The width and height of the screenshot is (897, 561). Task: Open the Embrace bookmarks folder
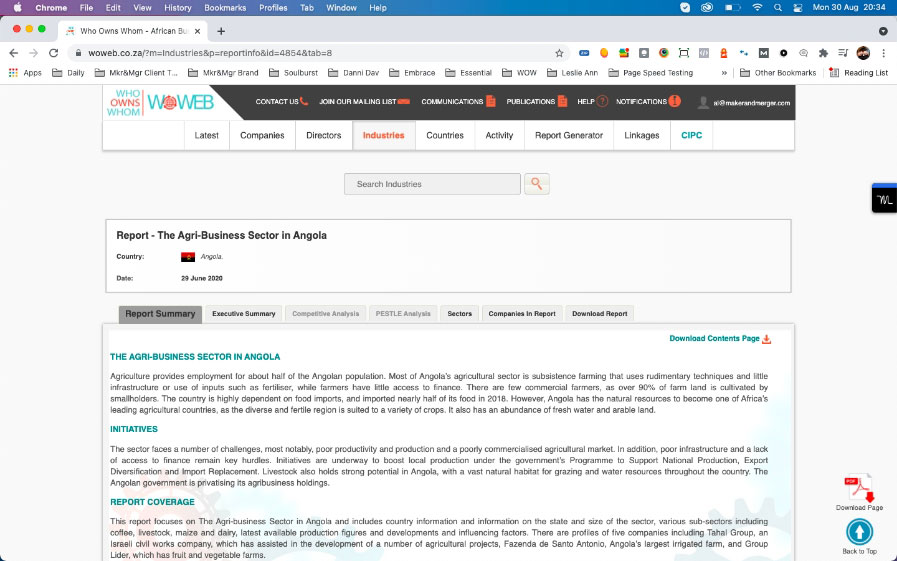[412, 73]
